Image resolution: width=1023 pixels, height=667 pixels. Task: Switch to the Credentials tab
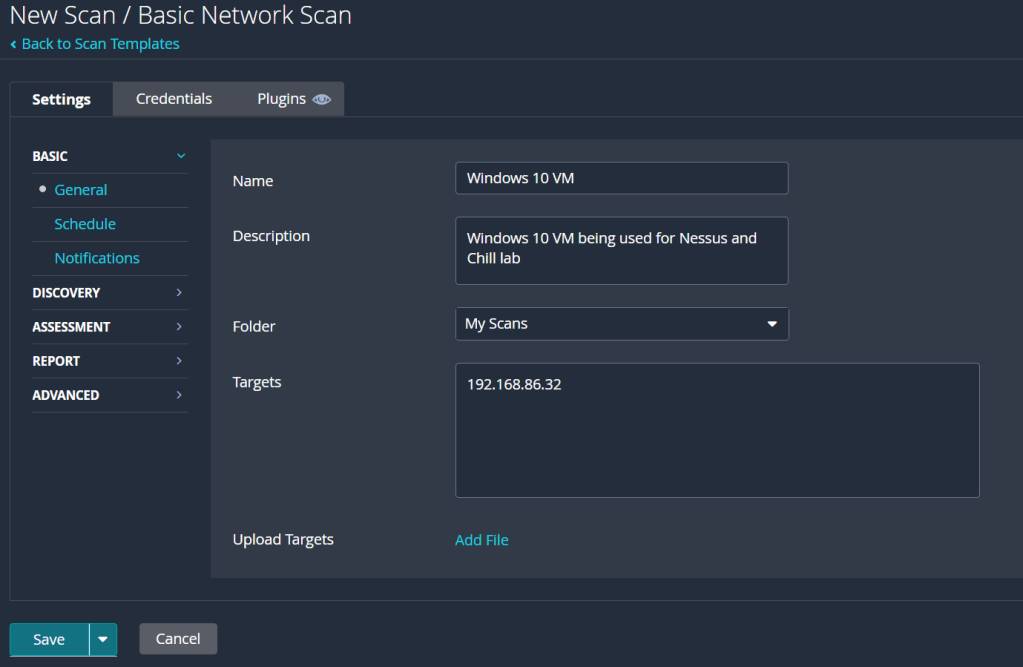tap(174, 99)
